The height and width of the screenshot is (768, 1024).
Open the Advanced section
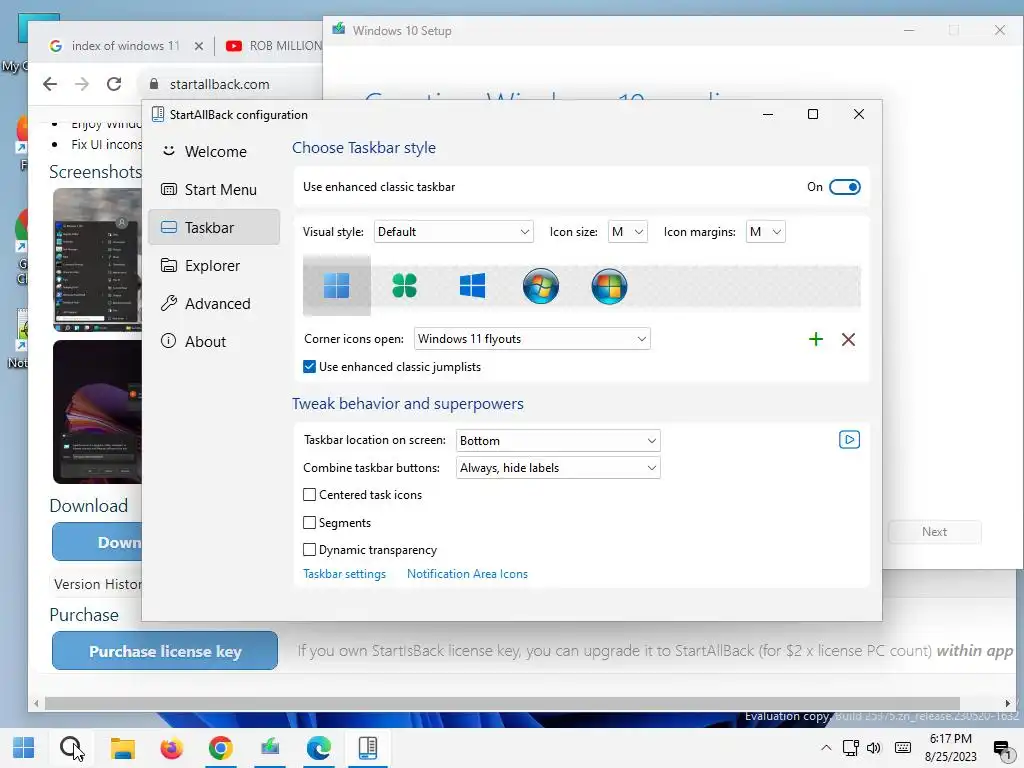click(214, 304)
